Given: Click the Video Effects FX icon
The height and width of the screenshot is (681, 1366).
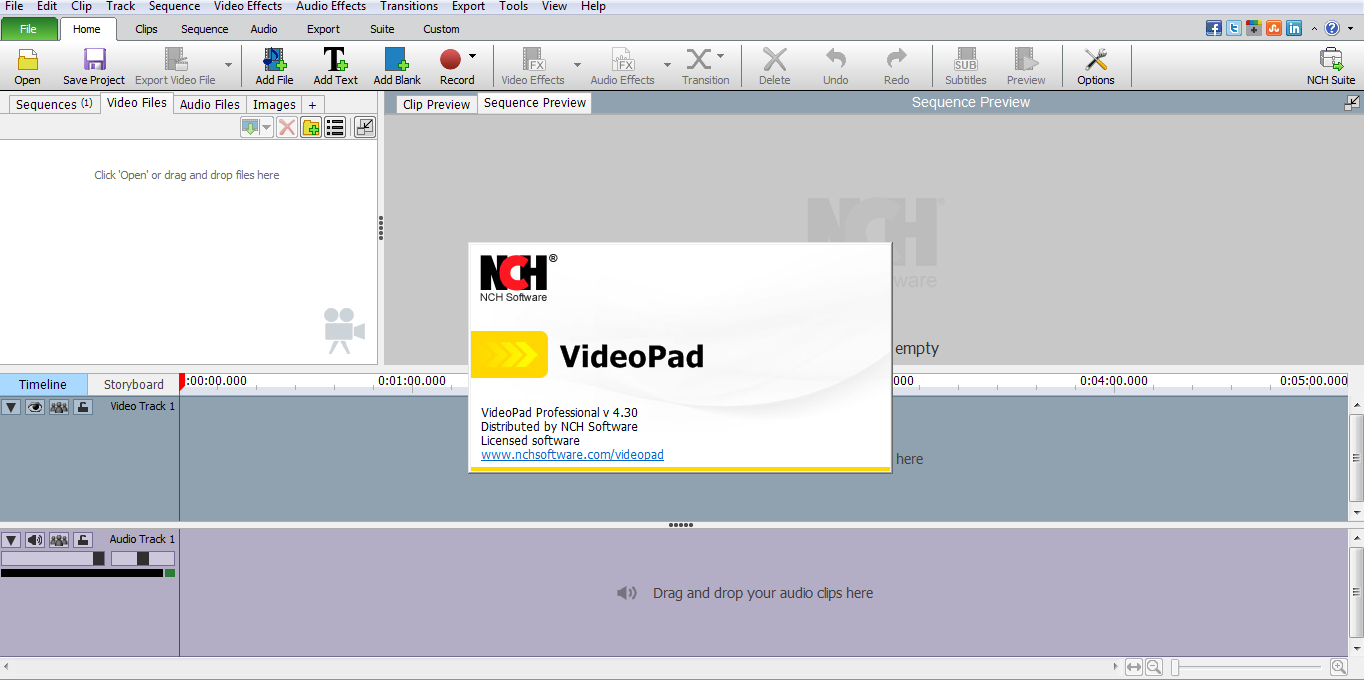Looking at the screenshot, I should pyautogui.click(x=533, y=60).
